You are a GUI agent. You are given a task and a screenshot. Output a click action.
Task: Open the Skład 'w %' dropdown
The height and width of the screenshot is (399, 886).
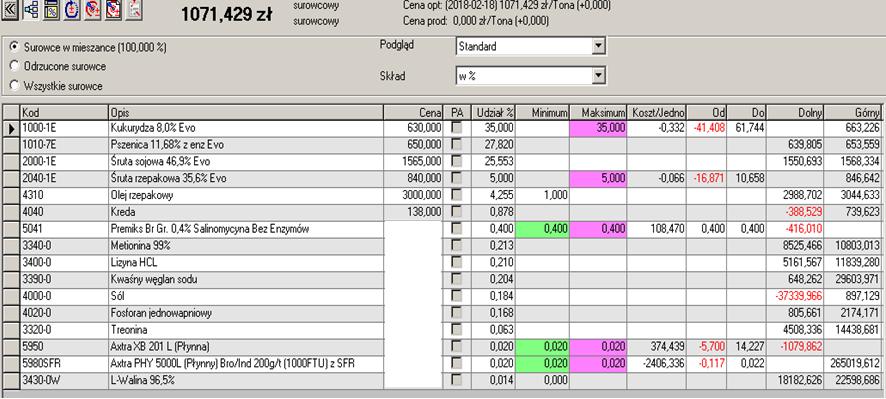(x=599, y=76)
